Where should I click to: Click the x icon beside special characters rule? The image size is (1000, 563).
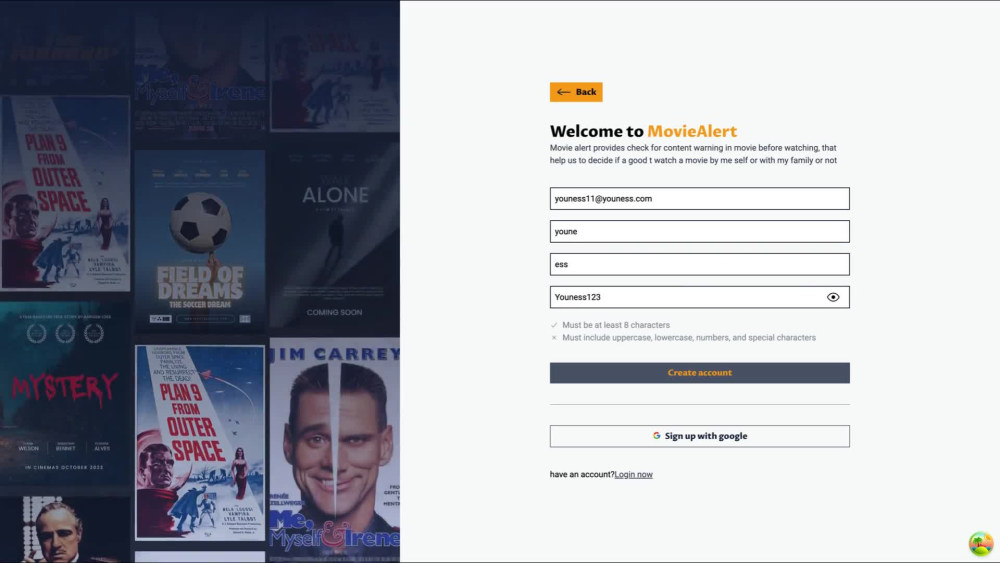pyautogui.click(x=554, y=338)
